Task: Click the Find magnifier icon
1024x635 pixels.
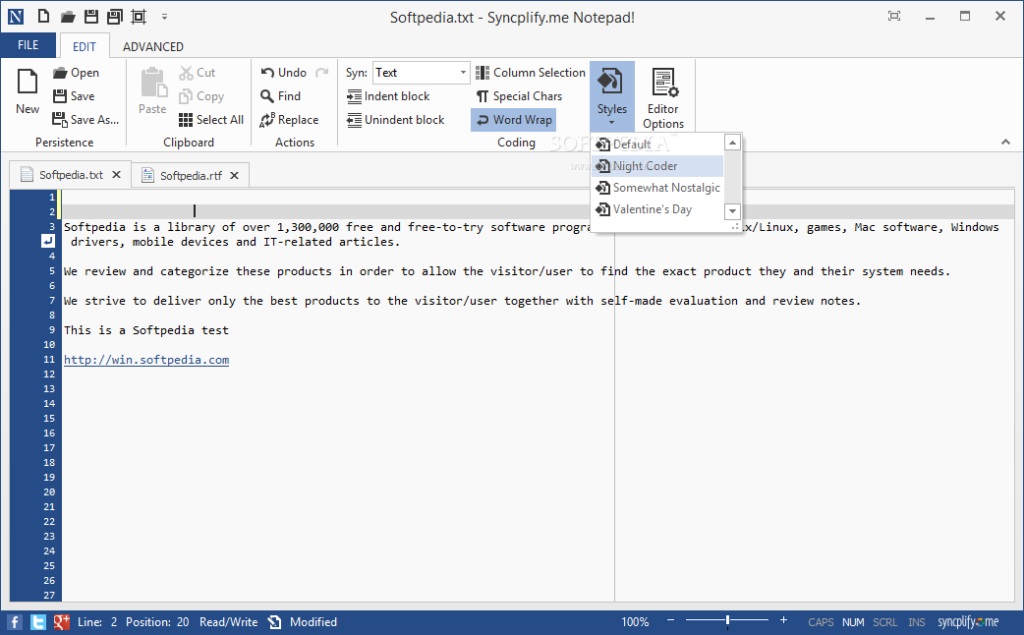Action: (x=267, y=96)
